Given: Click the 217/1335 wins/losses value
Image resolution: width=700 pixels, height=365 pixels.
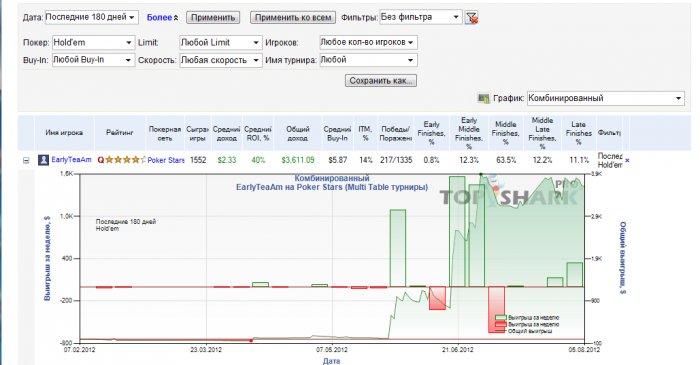Looking at the screenshot, I should [x=396, y=160].
